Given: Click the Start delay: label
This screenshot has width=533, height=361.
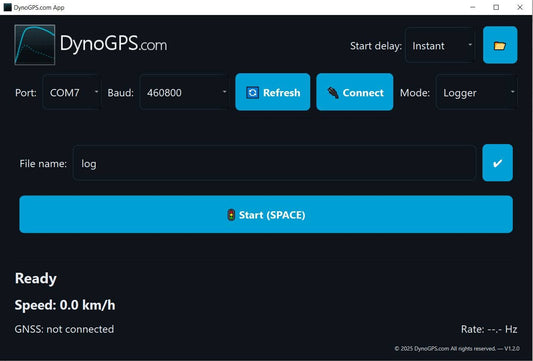Looking at the screenshot, I should point(376,46).
